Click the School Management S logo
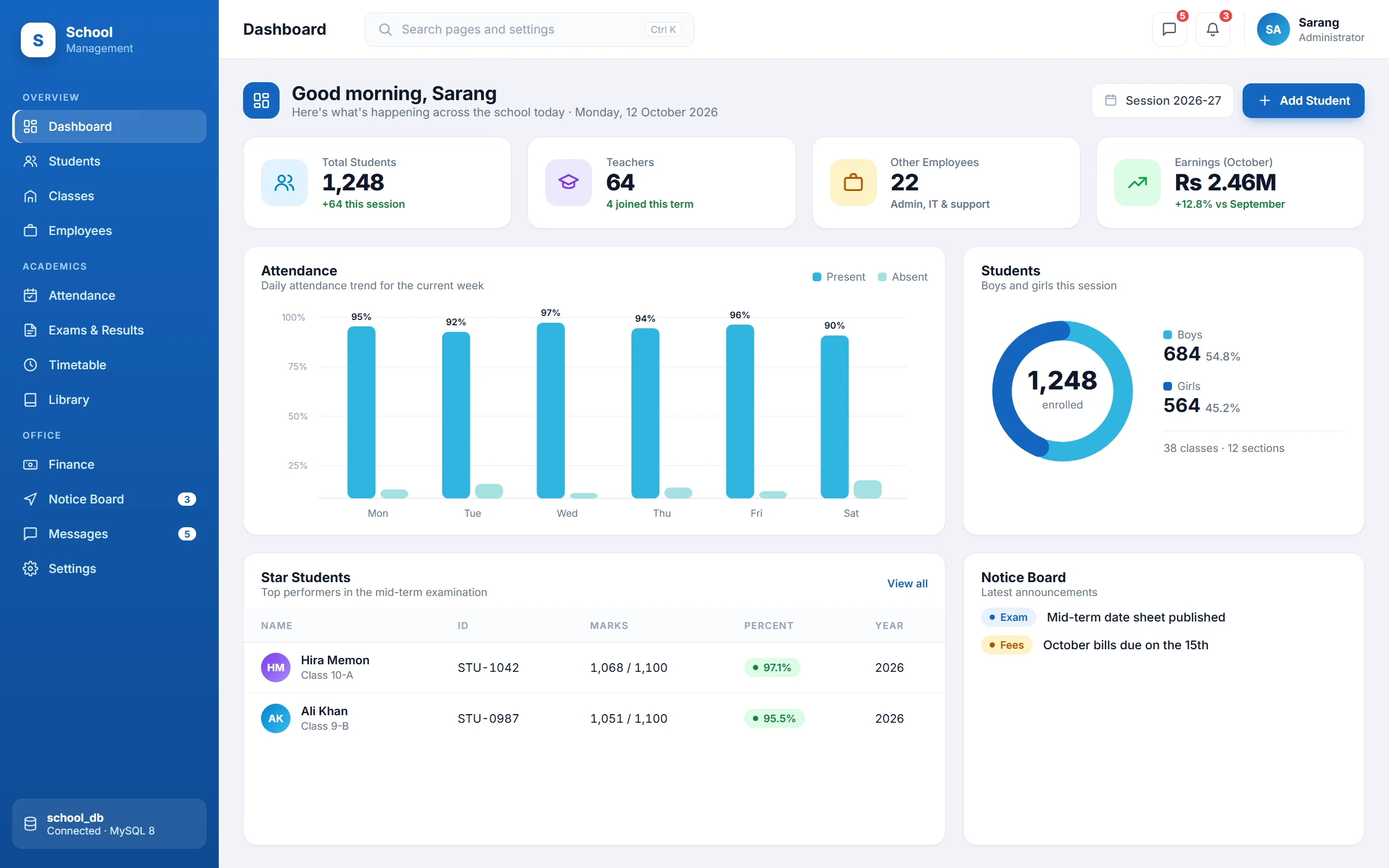The height and width of the screenshot is (868, 1389). tap(38, 40)
